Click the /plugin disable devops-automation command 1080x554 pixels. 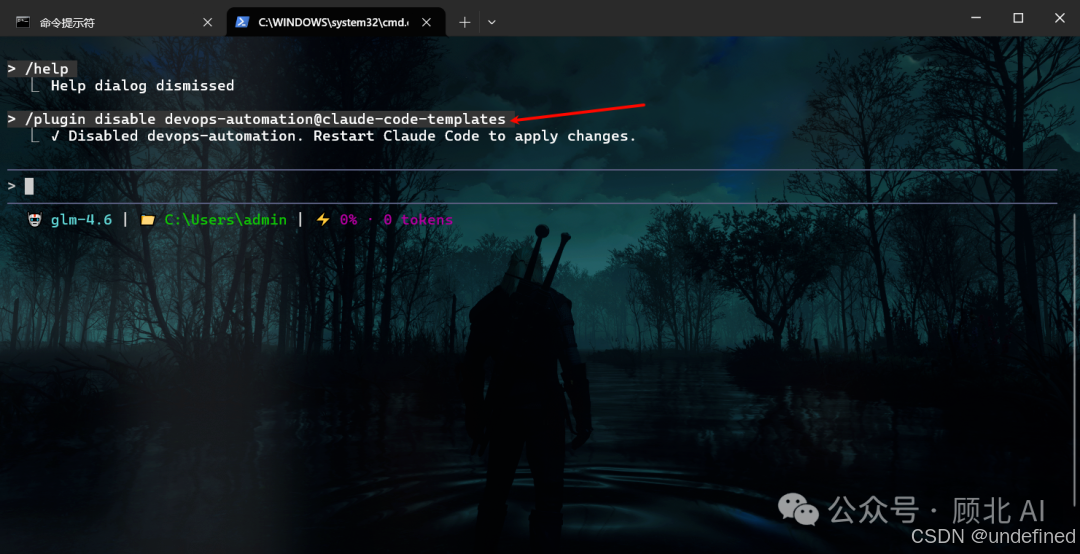pos(260,119)
